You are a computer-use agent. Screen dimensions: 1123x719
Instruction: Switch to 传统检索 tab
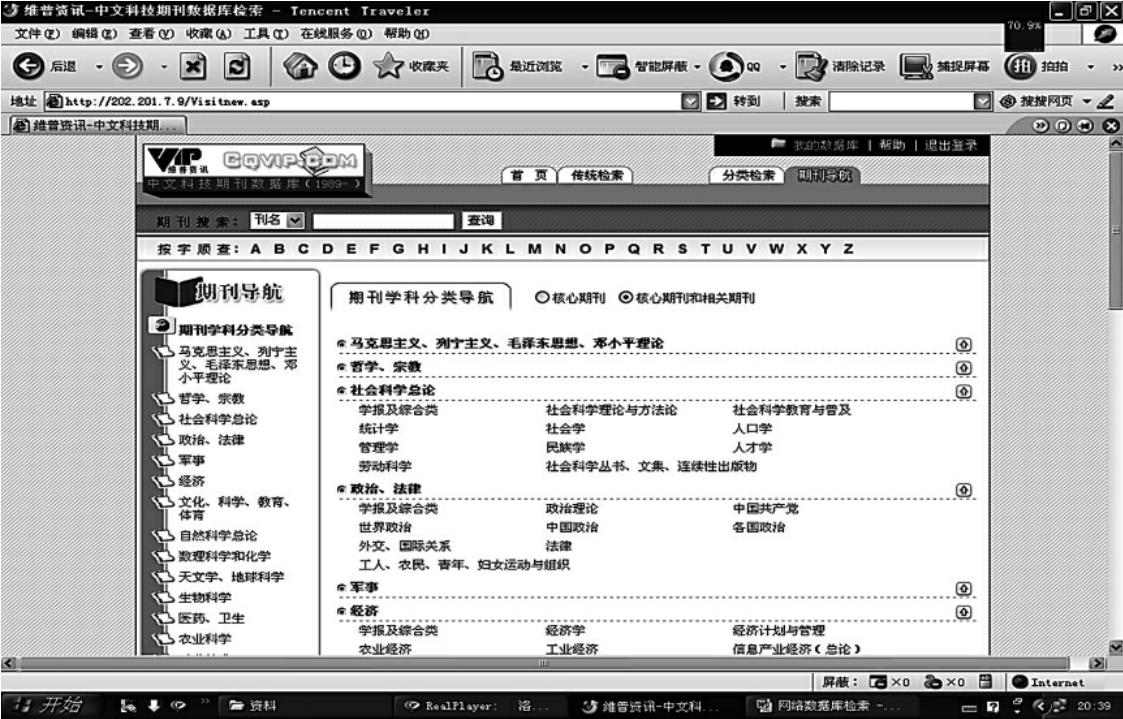(x=597, y=175)
